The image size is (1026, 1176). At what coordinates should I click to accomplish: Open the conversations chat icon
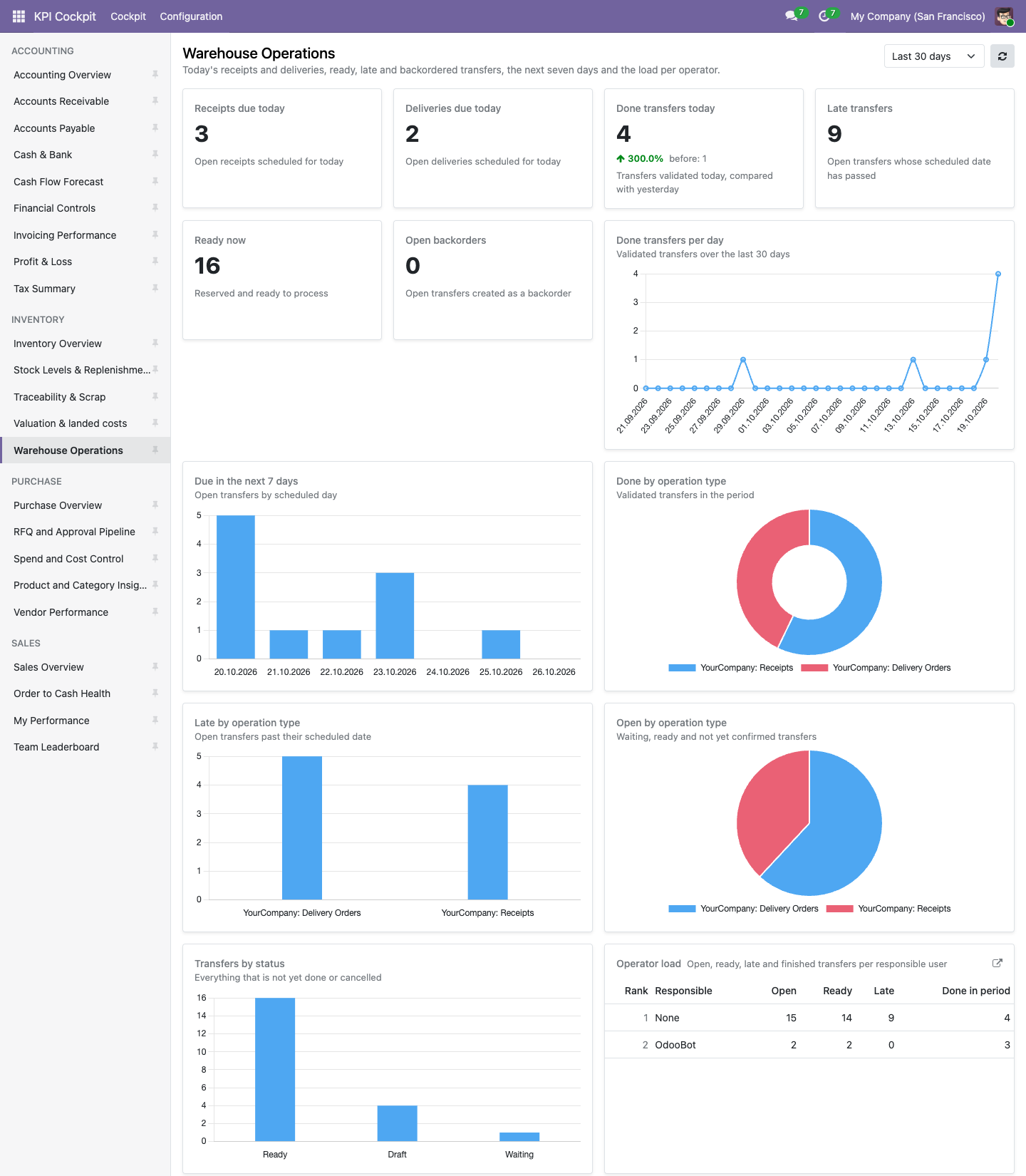click(x=791, y=16)
